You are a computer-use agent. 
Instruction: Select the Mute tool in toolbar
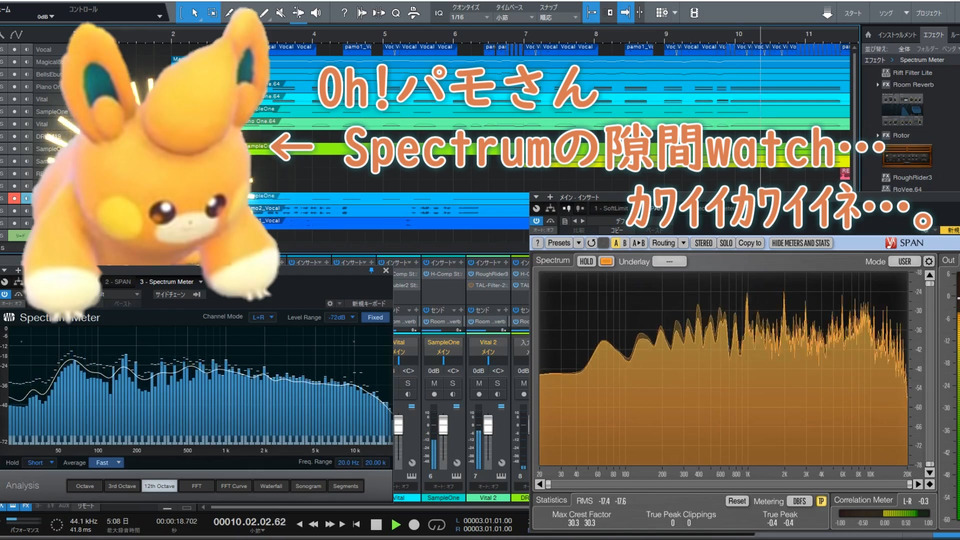point(281,13)
